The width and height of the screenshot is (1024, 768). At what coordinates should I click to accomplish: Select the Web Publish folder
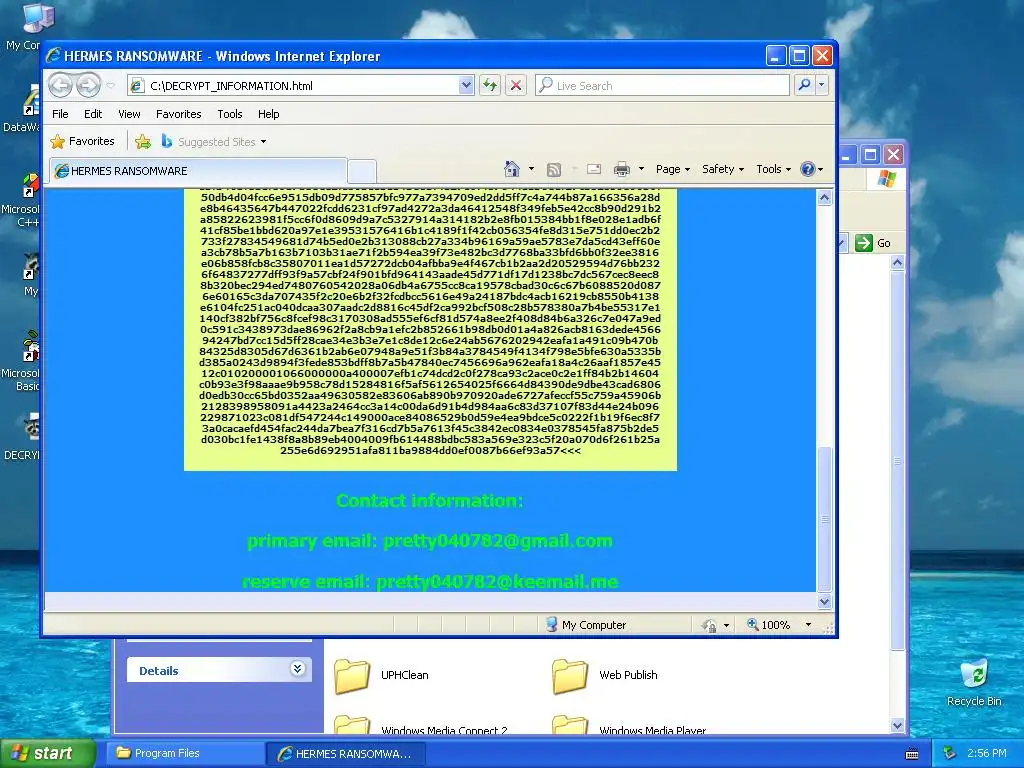pos(605,675)
